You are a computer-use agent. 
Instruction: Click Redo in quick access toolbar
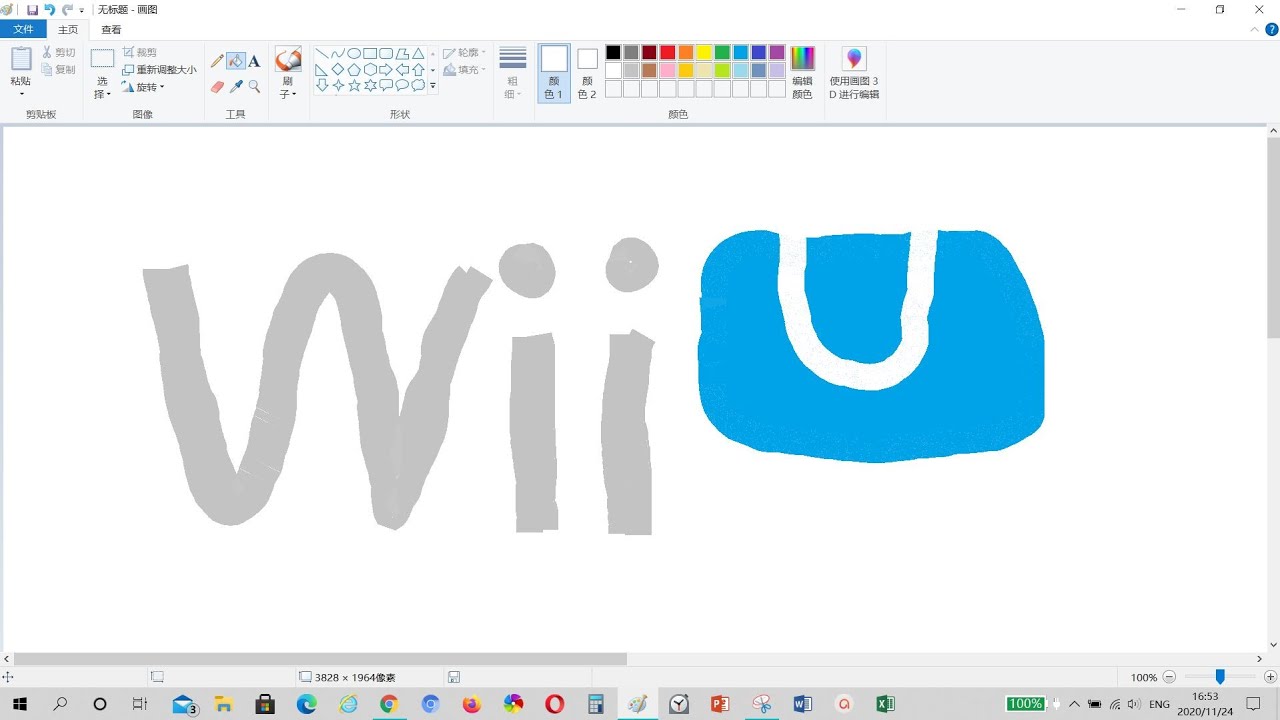coord(67,9)
